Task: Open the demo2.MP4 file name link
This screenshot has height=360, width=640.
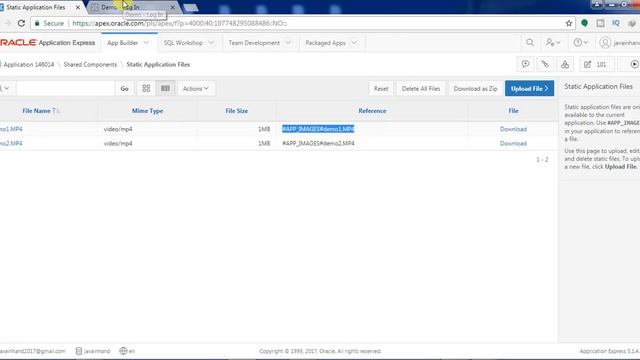Action: click(11, 143)
